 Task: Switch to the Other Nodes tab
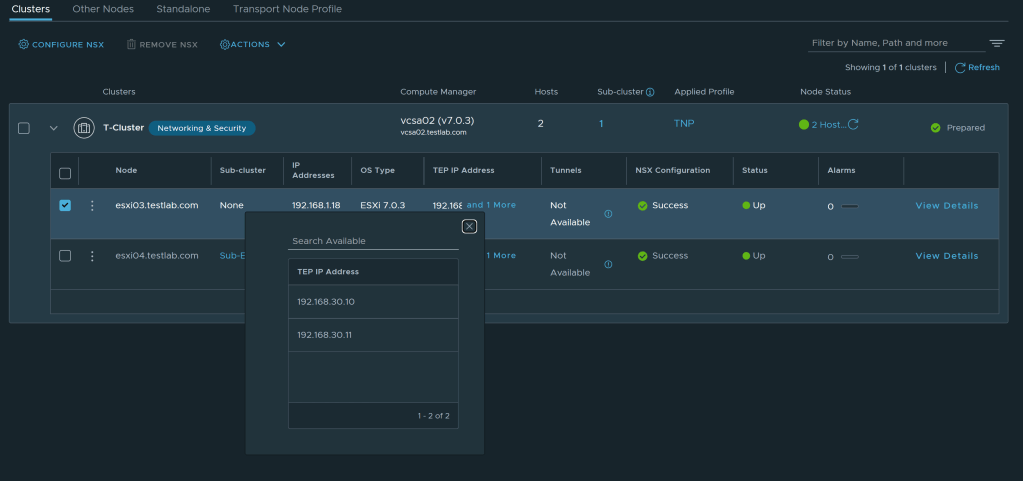103,9
